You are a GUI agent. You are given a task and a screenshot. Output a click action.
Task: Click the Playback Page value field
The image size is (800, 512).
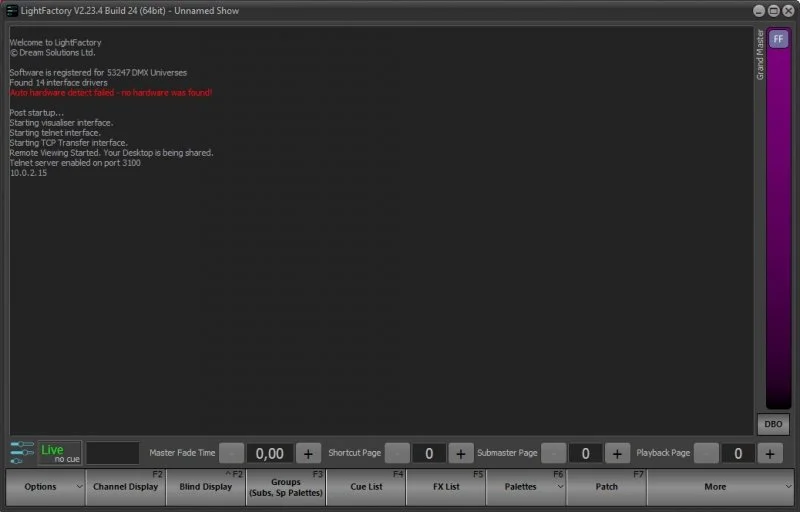(738, 453)
